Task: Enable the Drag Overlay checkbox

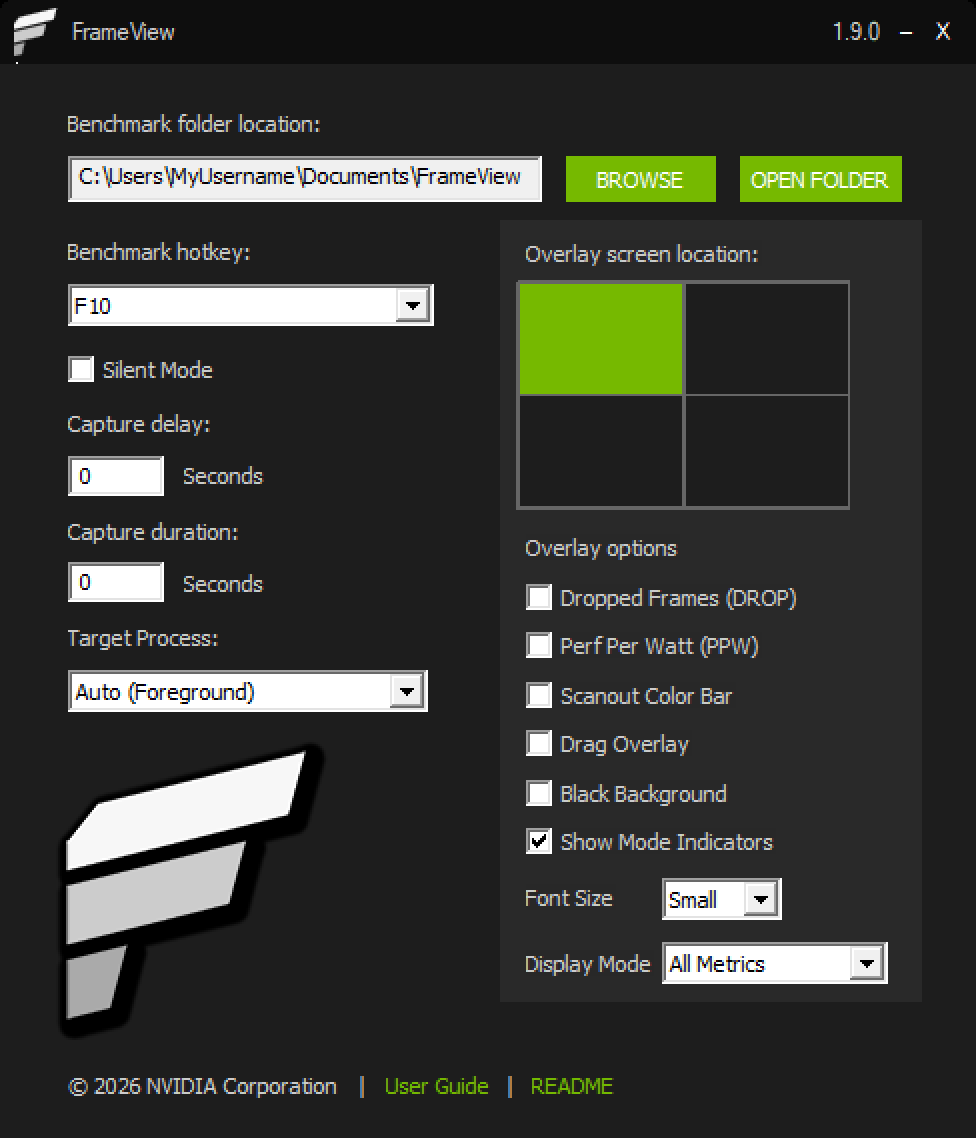Action: click(539, 744)
